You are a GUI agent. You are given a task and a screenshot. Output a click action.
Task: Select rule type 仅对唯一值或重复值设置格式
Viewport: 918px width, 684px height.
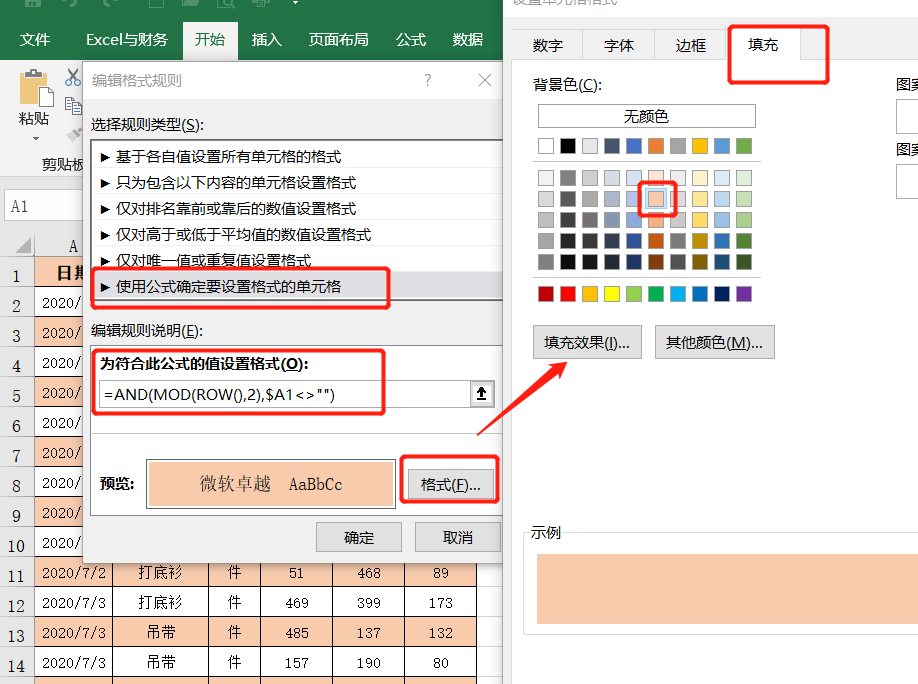coord(297,260)
